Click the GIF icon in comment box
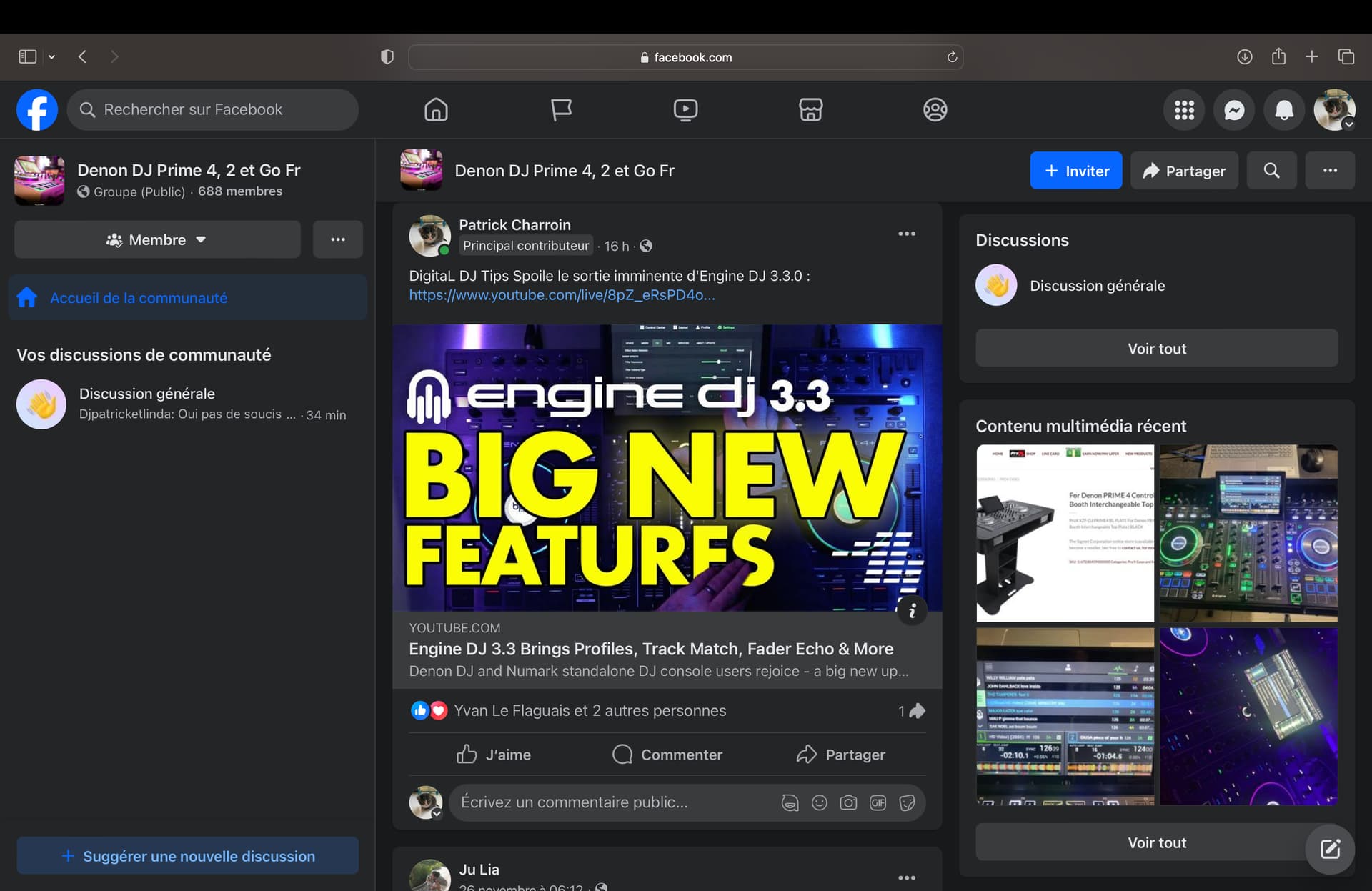 [878, 802]
